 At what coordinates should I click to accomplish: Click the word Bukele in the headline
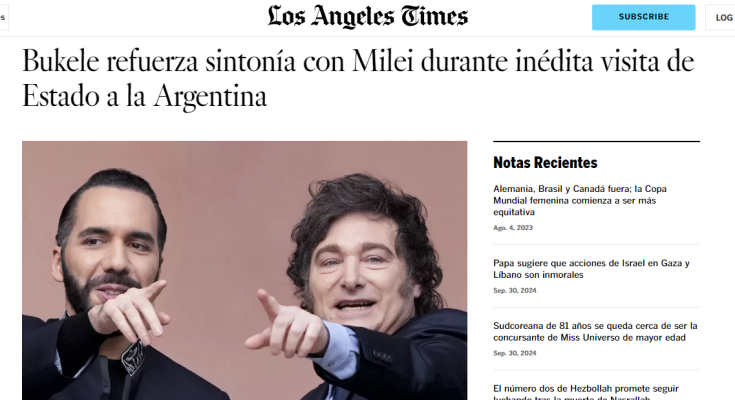click(x=60, y=61)
